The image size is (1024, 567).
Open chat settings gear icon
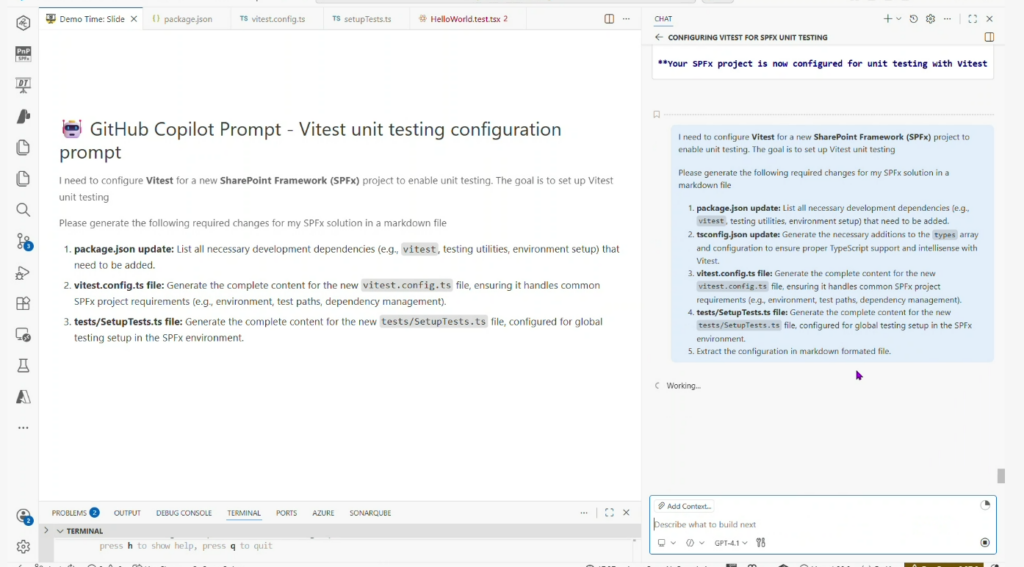coord(930,19)
